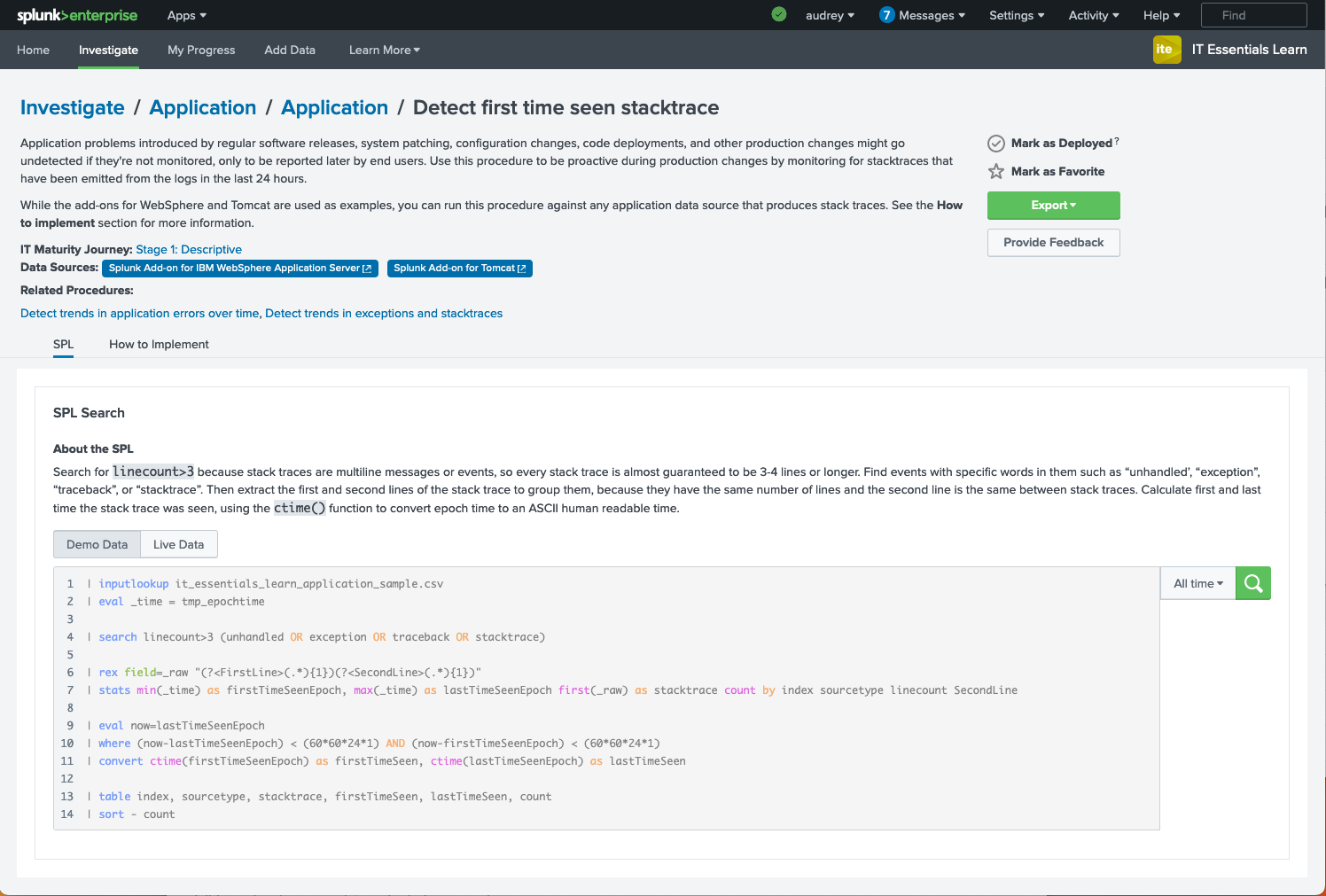Click the second Application breadcrumb link

335,107
